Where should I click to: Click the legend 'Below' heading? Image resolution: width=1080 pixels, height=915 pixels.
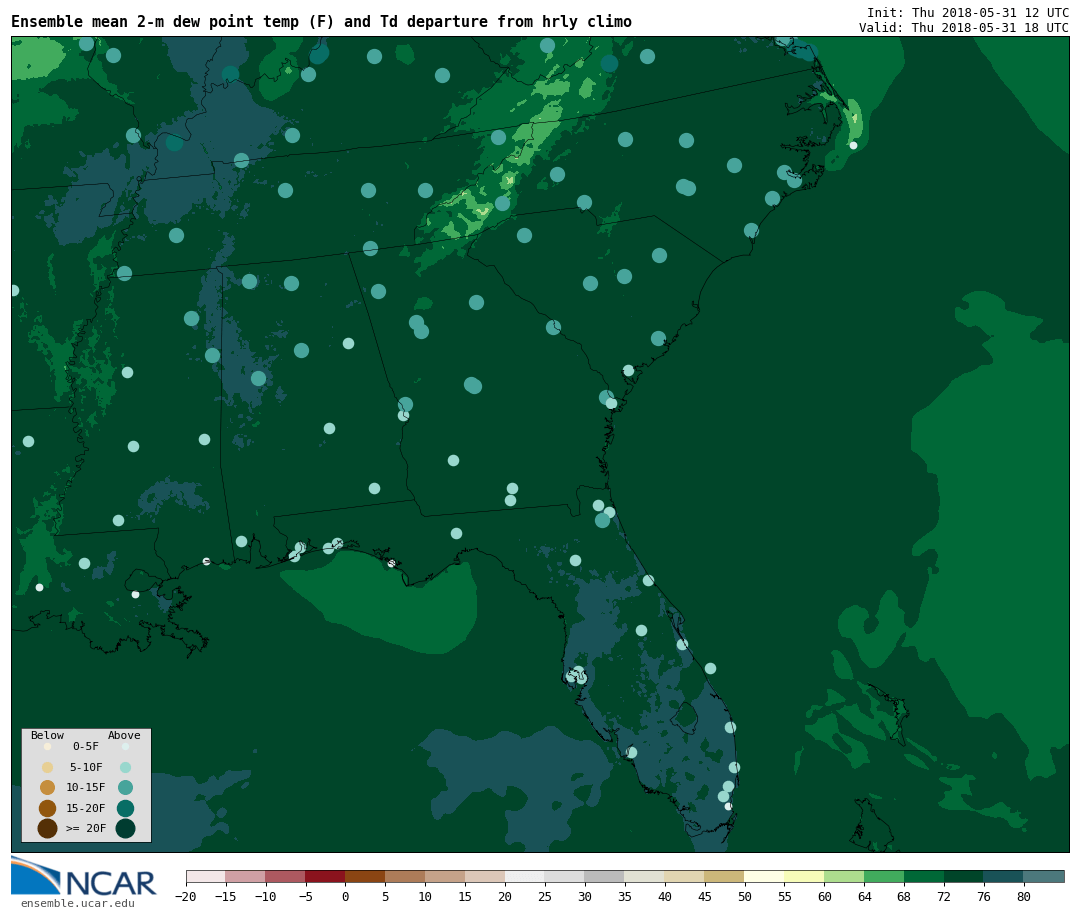(48, 735)
